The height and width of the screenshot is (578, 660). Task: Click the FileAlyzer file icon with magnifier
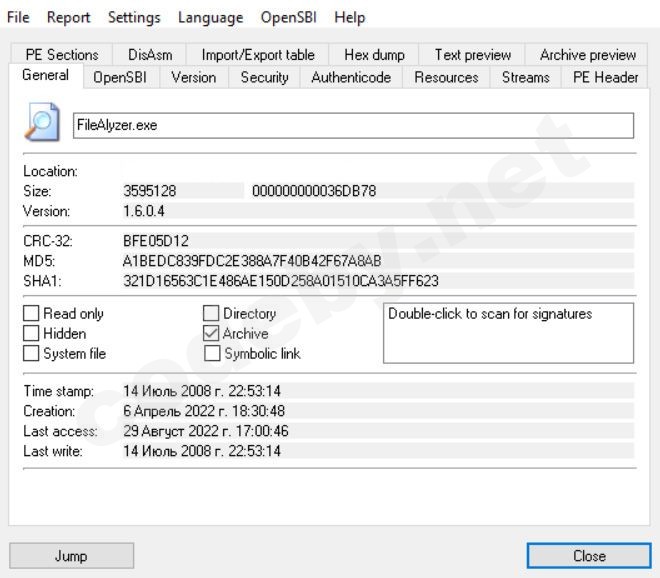(x=42, y=122)
